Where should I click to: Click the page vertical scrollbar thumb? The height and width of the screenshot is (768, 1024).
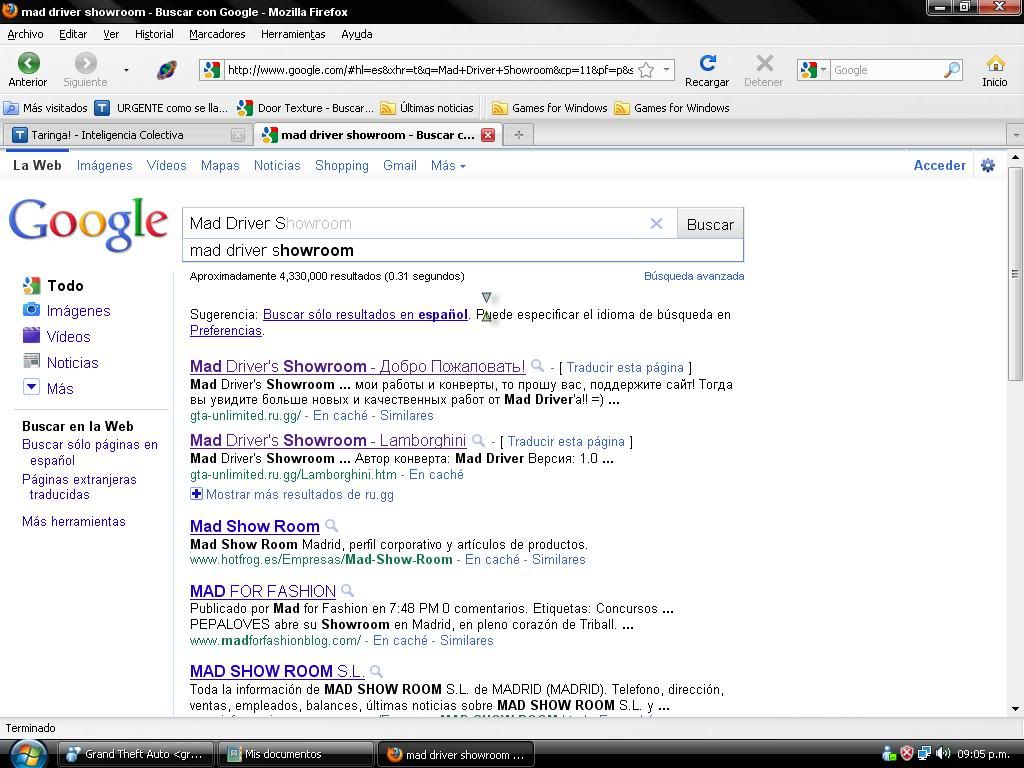(x=1015, y=274)
